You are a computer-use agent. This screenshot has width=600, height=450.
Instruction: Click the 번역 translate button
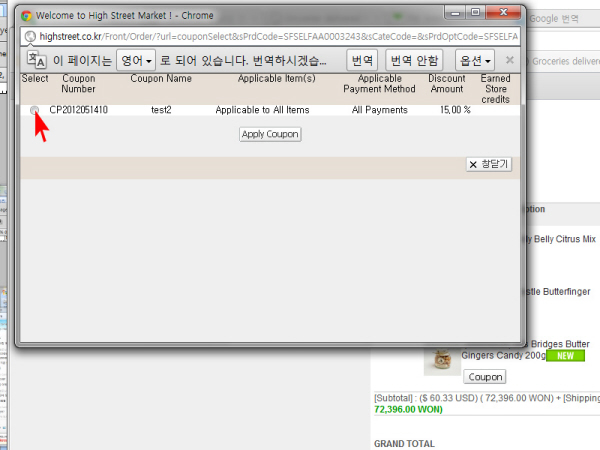click(x=362, y=60)
